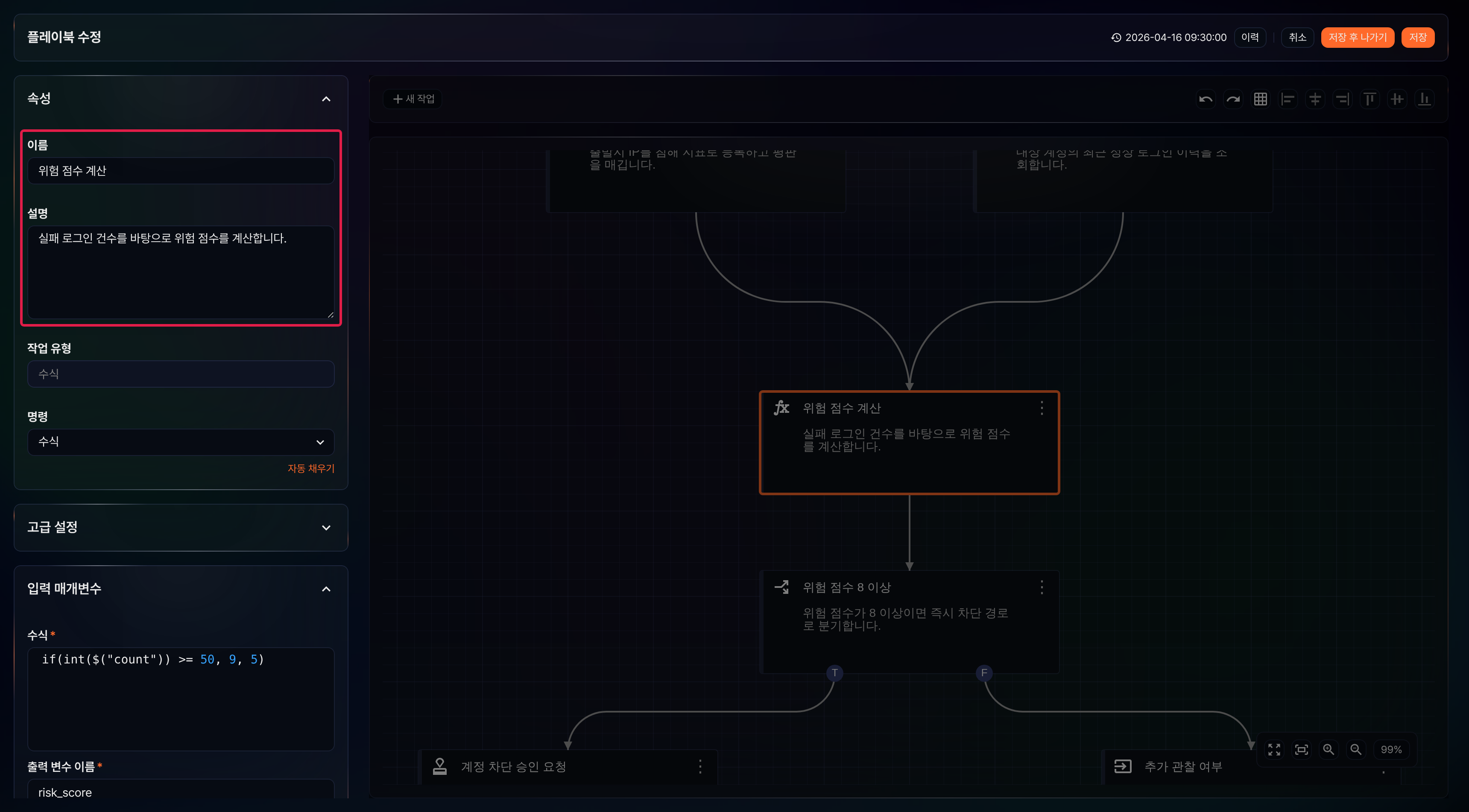Click description text of 위험 점수 8 이상 node
Image resolution: width=1469 pixels, height=812 pixels.
(906, 619)
